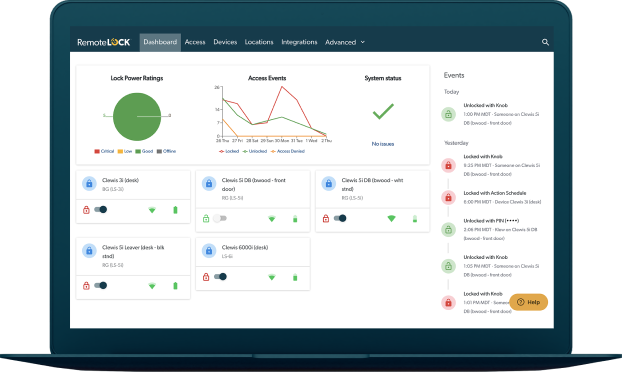
Task: Click the Critical legend swatch
Action: (97, 151)
